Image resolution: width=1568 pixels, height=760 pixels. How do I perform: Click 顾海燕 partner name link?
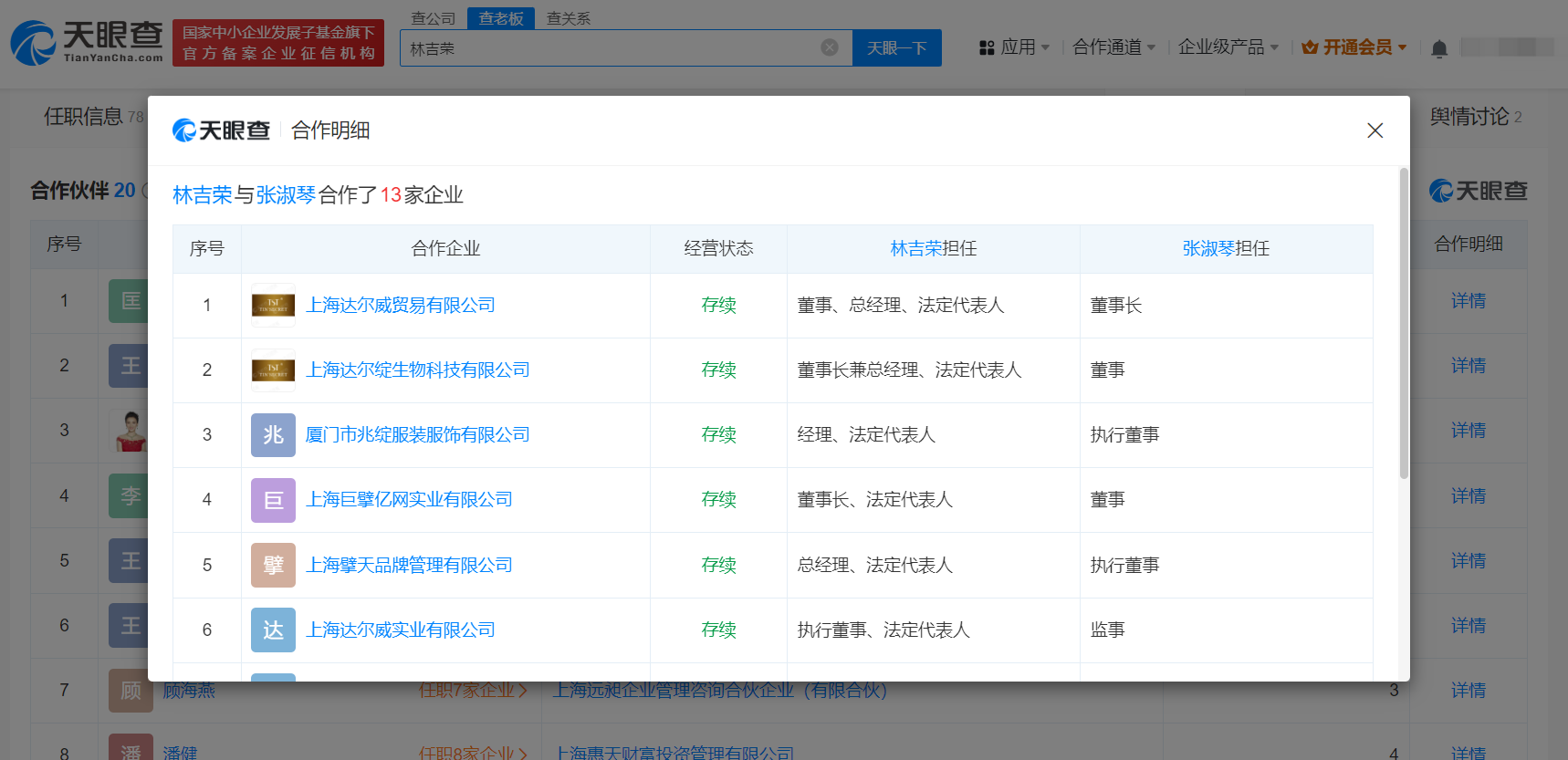(x=189, y=691)
